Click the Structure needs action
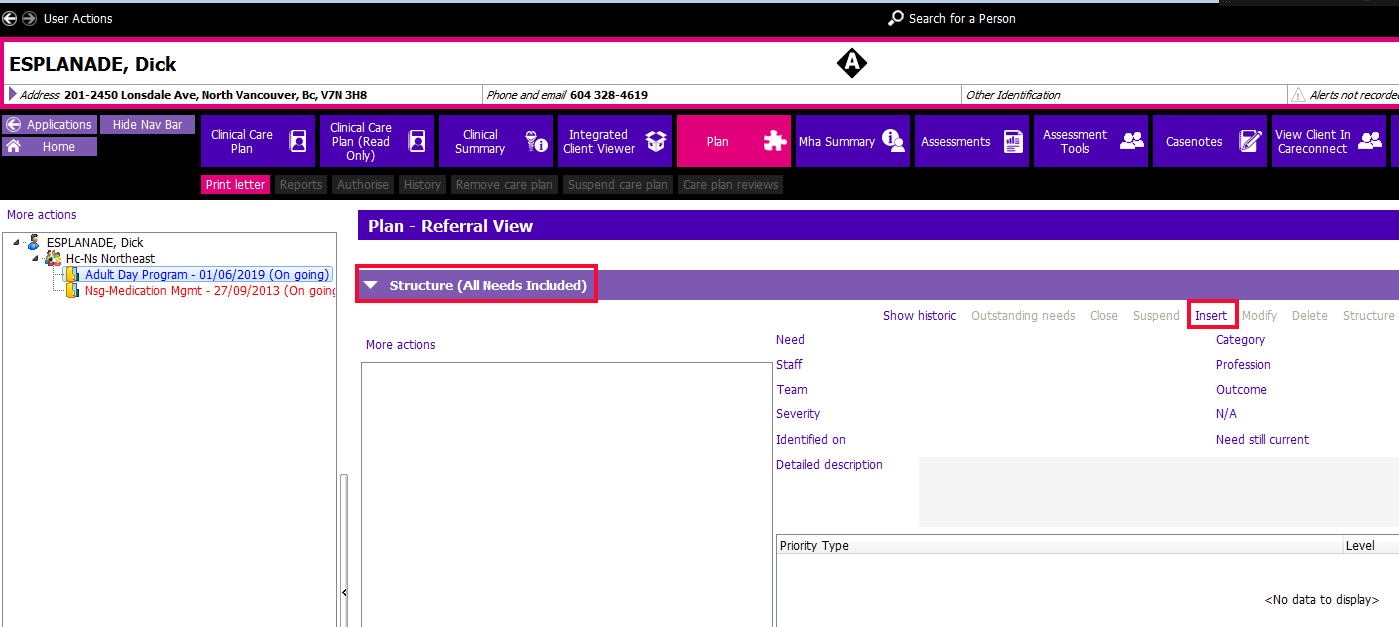 pos(1368,316)
